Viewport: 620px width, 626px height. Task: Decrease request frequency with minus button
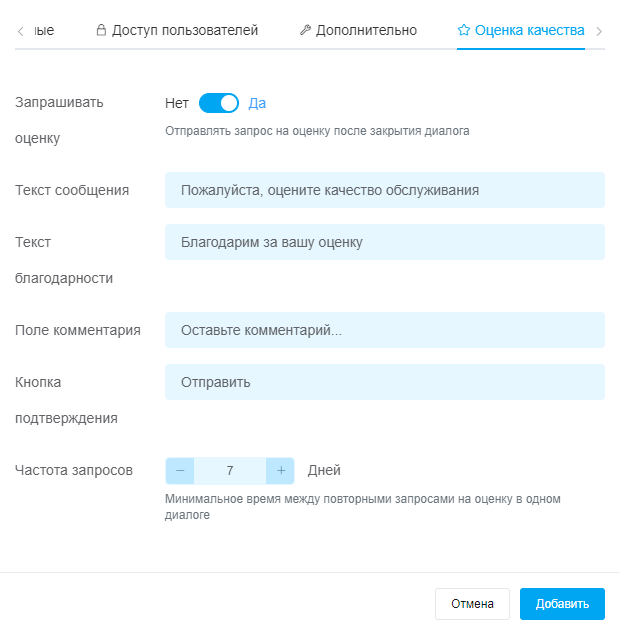click(180, 470)
